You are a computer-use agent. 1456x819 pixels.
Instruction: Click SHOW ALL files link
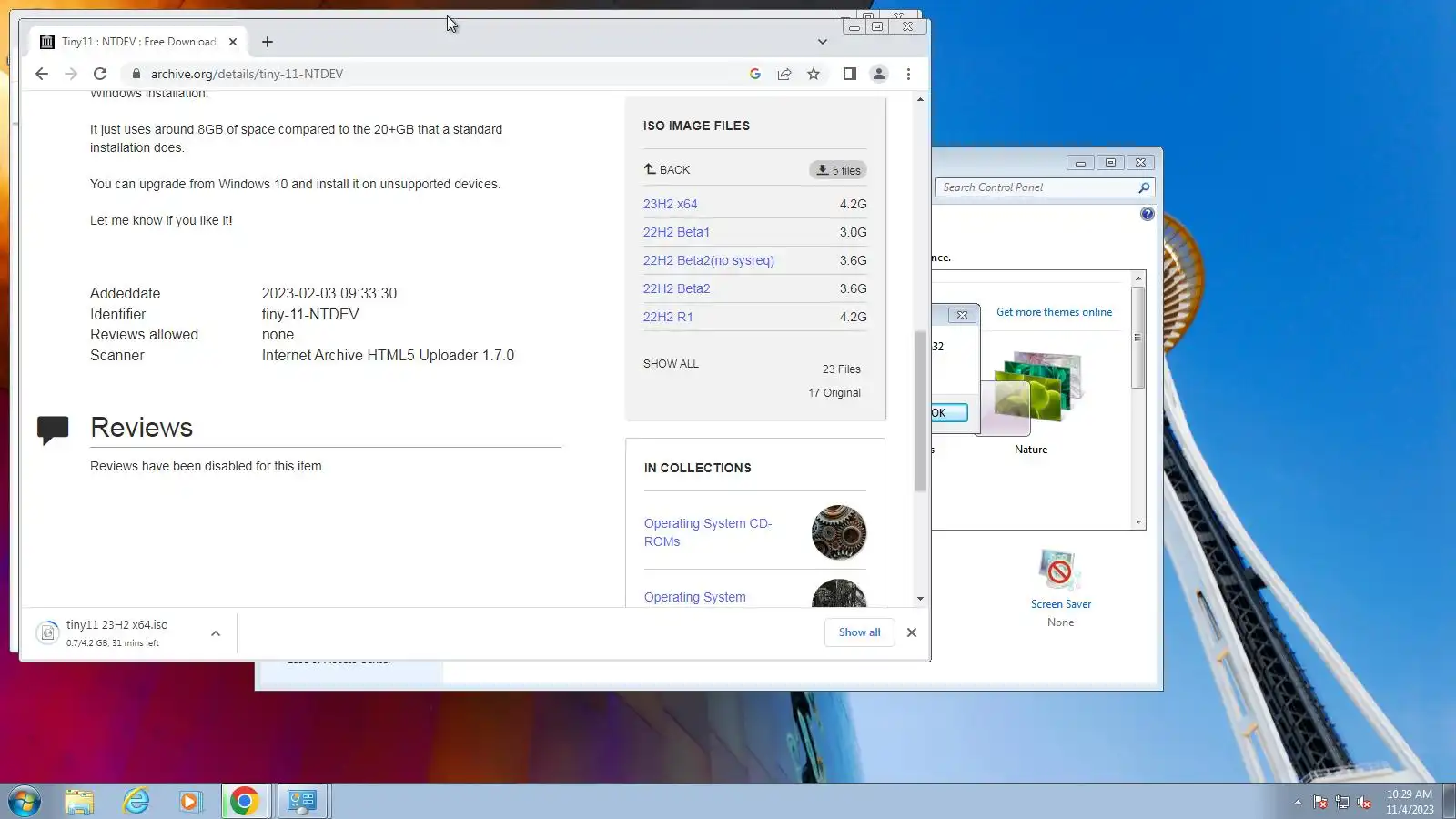[671, 363]
